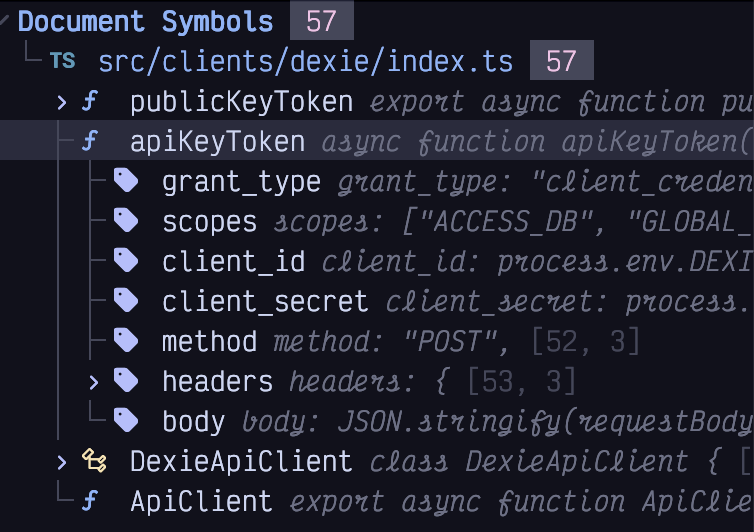The height and width of the screenshot is (532, 754).
Task: Click the 'scopes: ["ACCESS_DB"' detail text
Action: [x=434, y=223]
